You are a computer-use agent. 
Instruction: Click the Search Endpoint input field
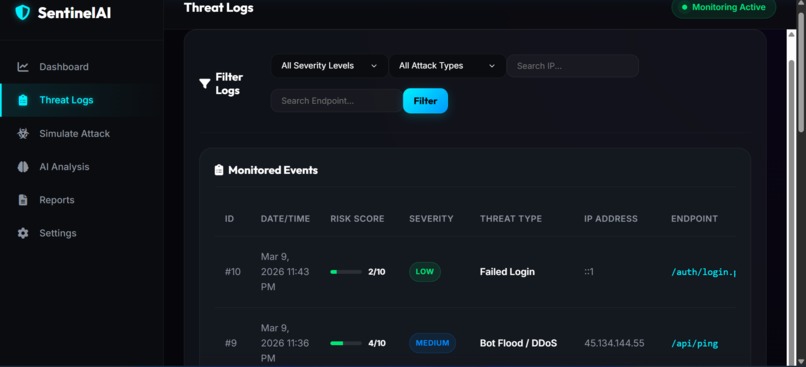tap(337, 101)
